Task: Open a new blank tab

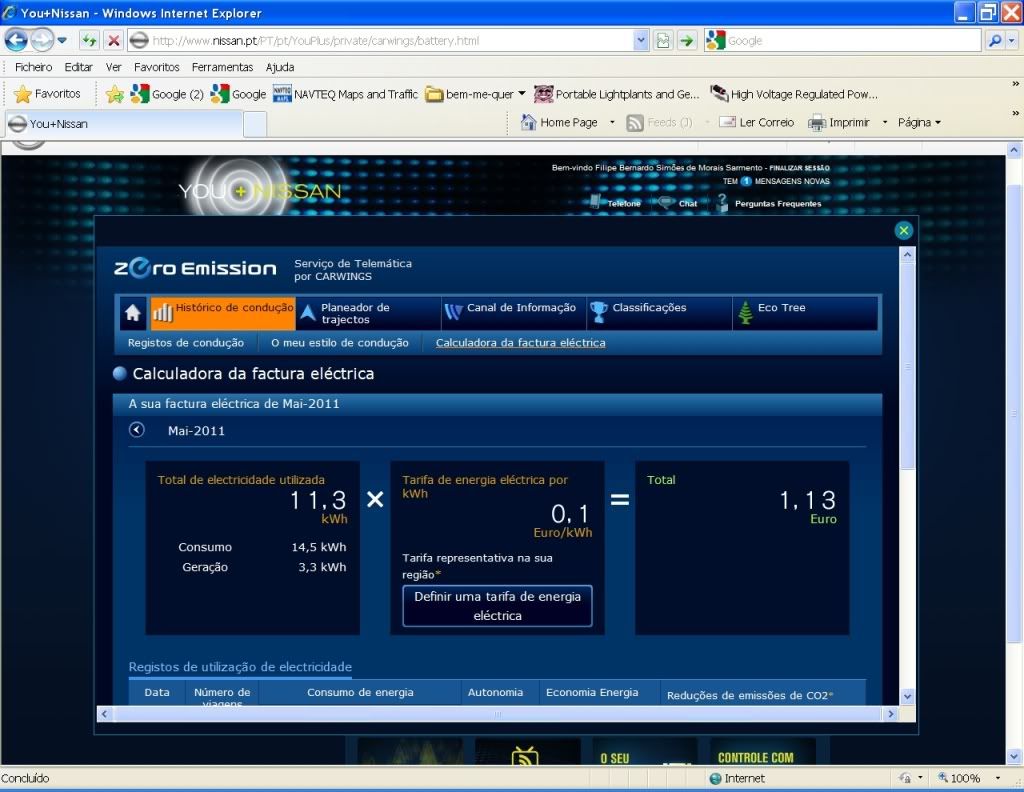Action: pos(255,124)
